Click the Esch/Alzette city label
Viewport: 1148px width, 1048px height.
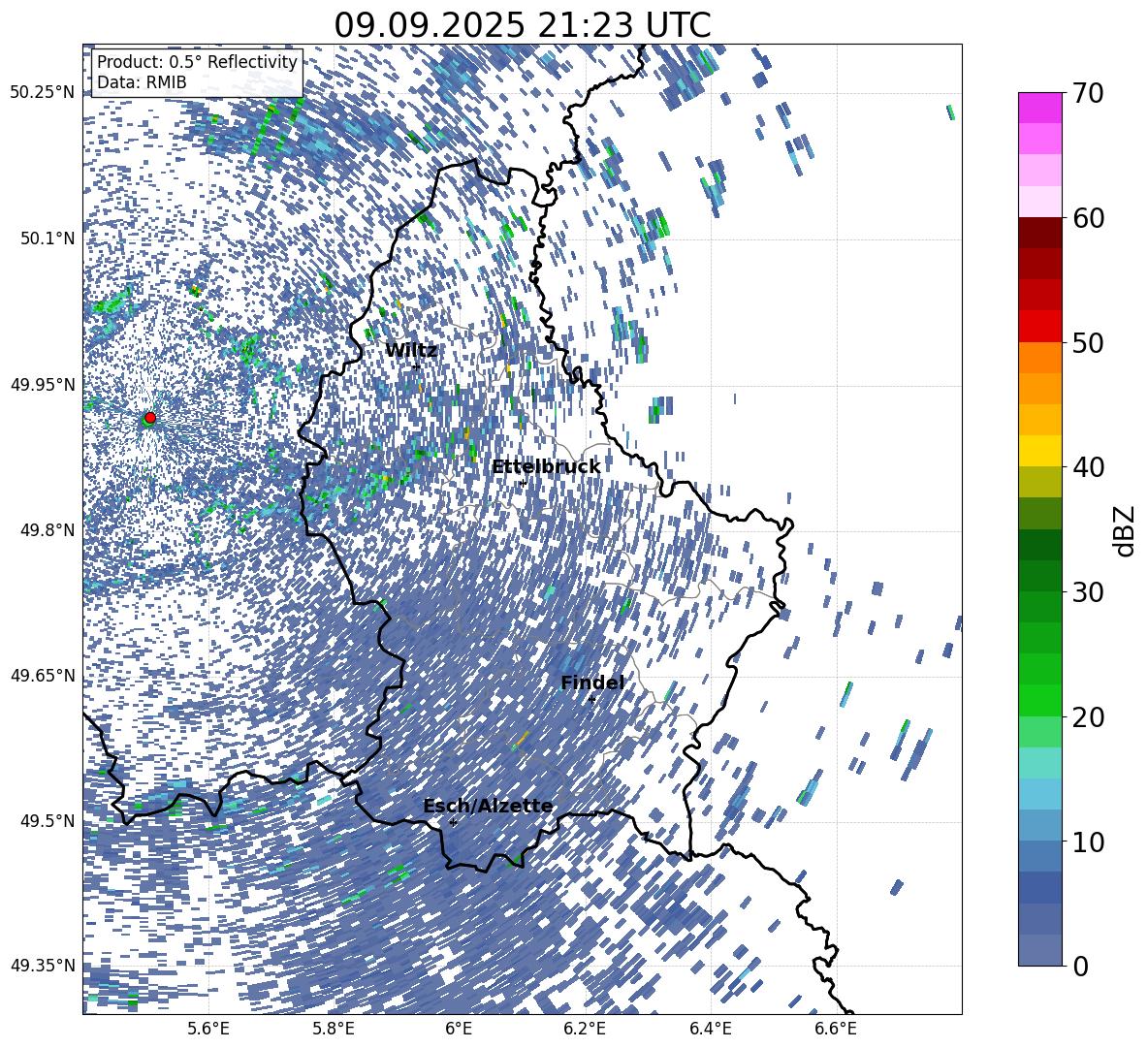[x=489, y=807]
